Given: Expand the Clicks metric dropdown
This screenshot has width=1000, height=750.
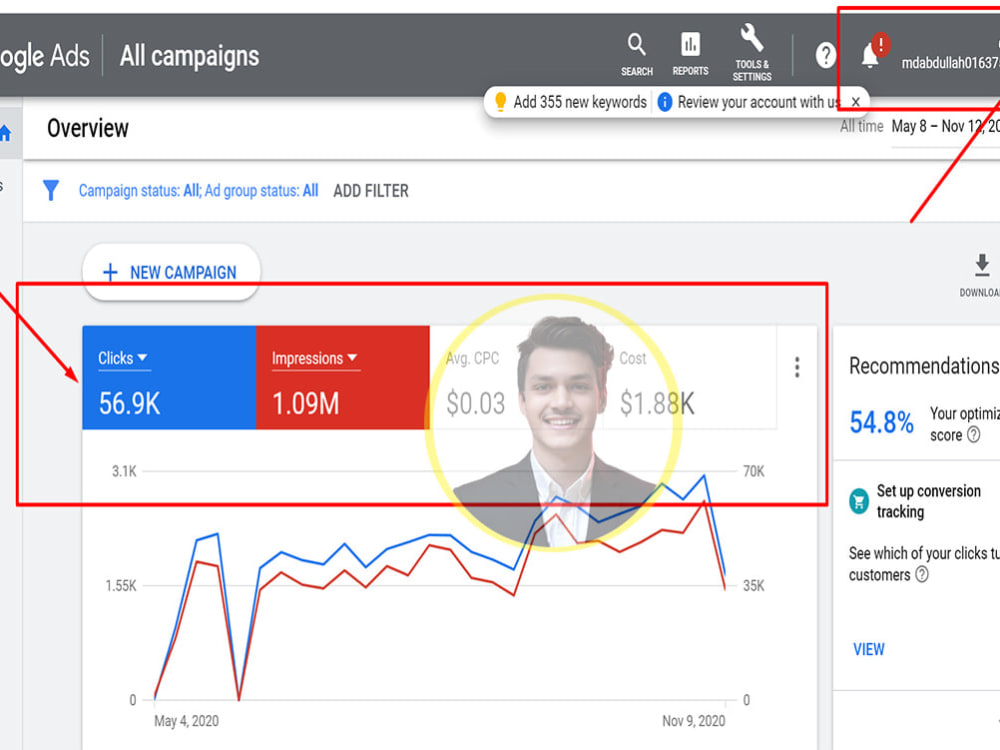Looking at the screenshot, I should tap(122, 358).
